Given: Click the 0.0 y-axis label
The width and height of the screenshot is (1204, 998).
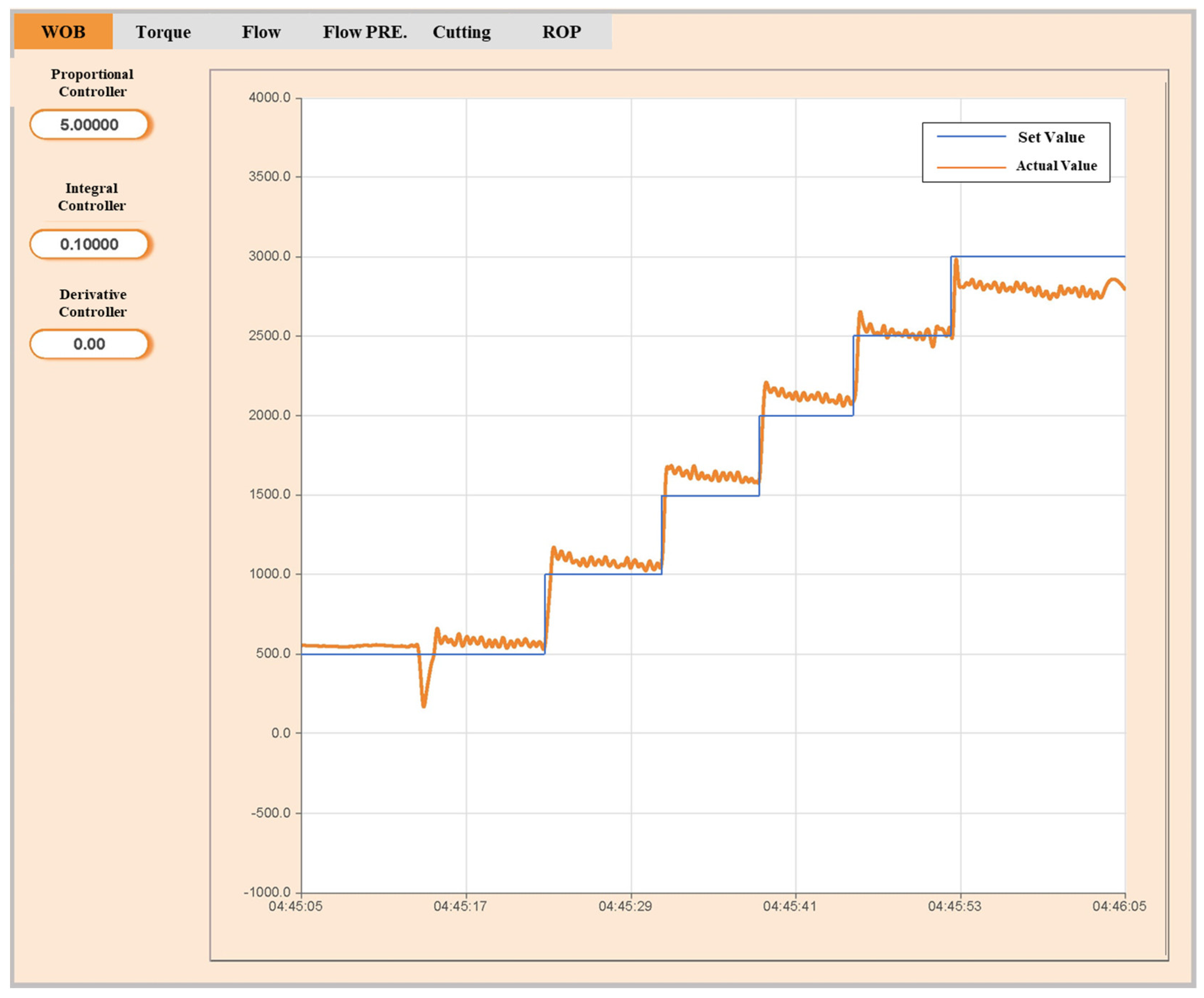Looking at the screenshot, I should [x=281, y=733].
